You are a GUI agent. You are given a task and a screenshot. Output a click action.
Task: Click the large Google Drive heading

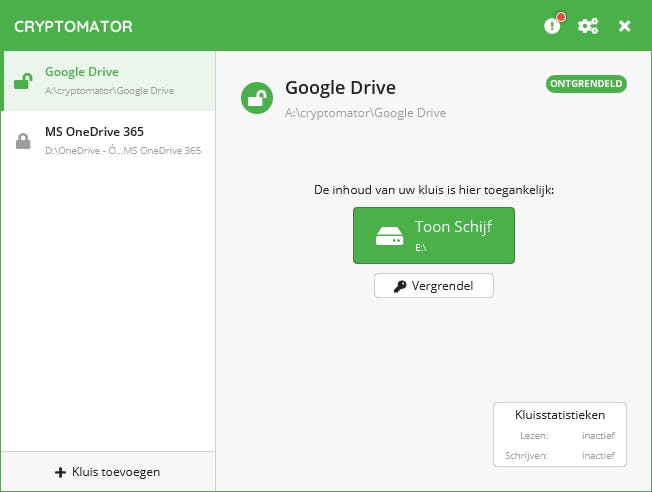pyautogui.click(x=341, y=88)
